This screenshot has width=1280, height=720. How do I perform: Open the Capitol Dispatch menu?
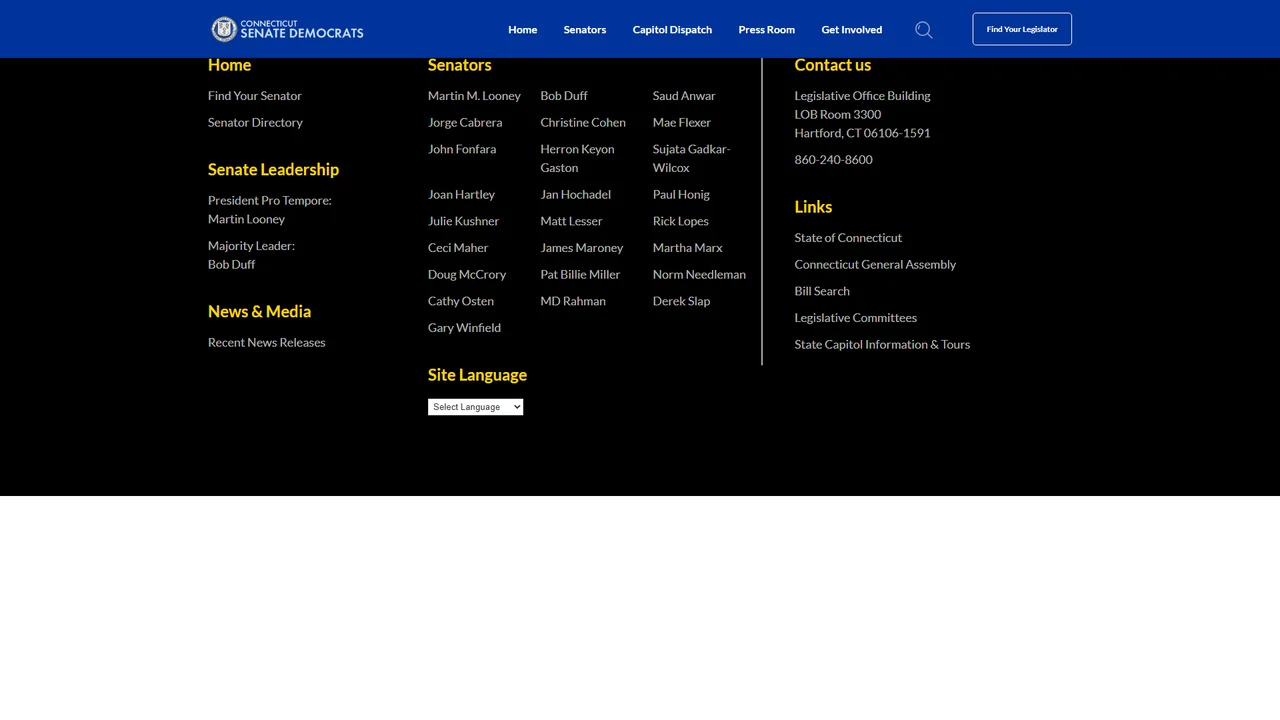click(672, 29)
